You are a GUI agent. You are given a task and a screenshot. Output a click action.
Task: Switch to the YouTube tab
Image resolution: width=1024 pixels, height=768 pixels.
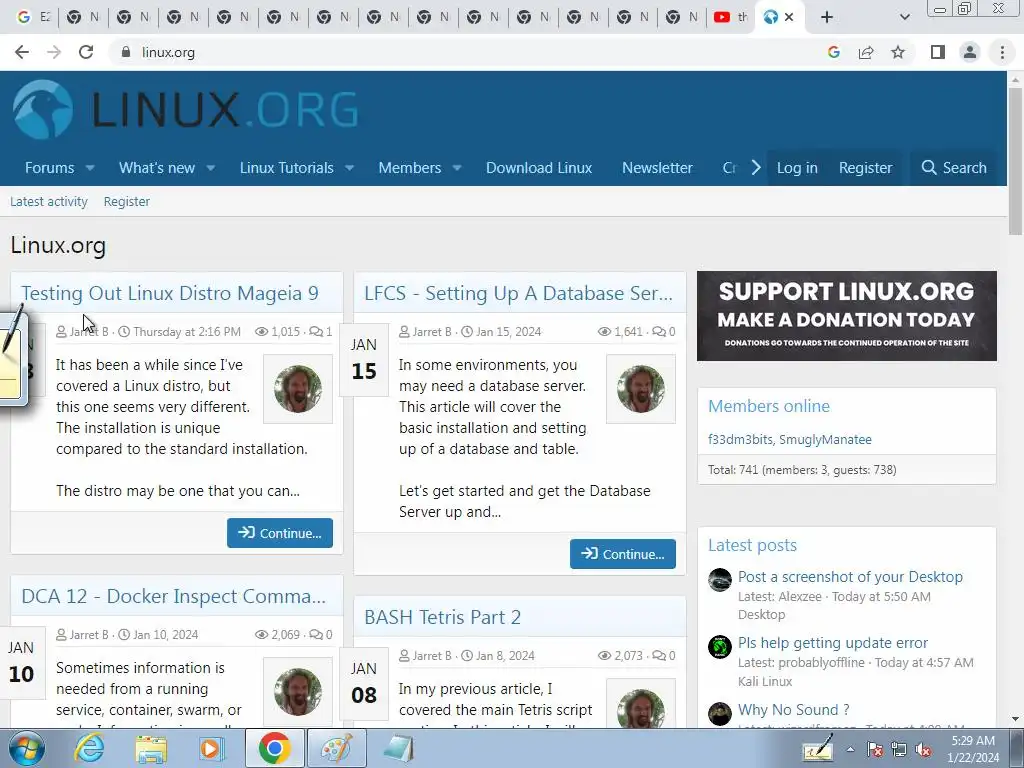click(x=730, y=17)
